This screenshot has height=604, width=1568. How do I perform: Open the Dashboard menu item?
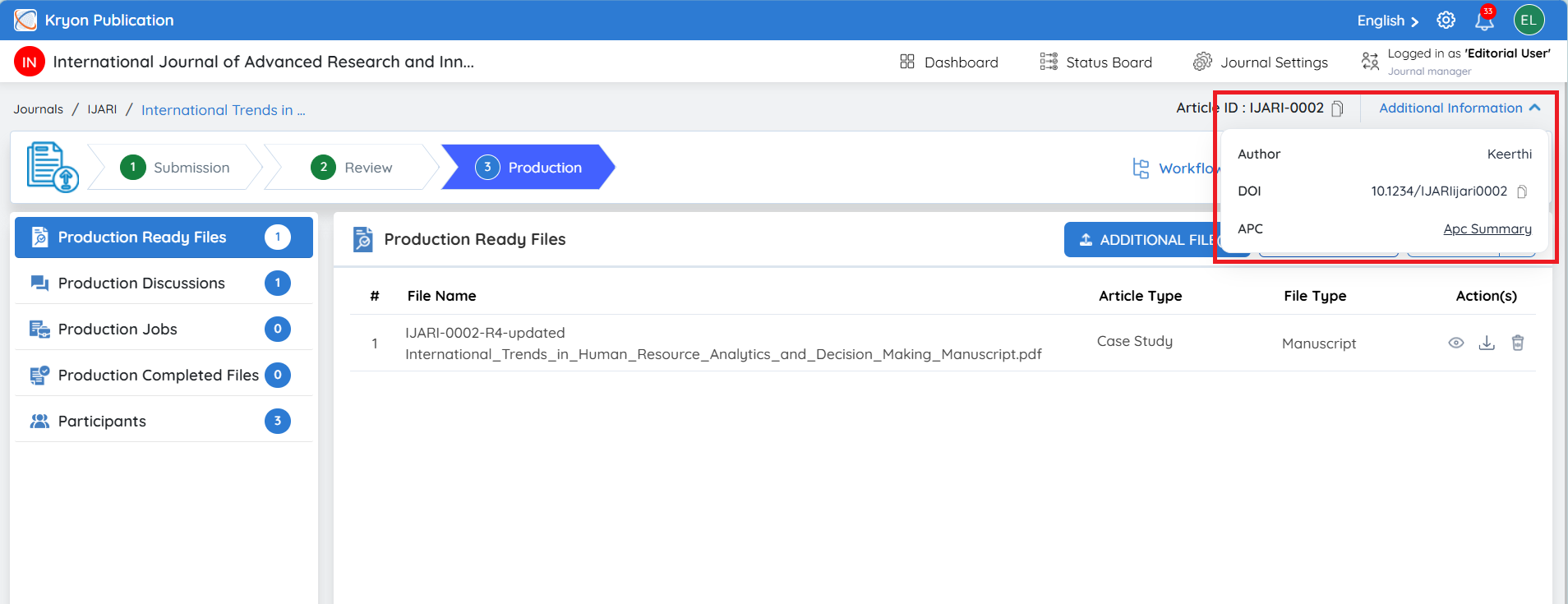949,62
